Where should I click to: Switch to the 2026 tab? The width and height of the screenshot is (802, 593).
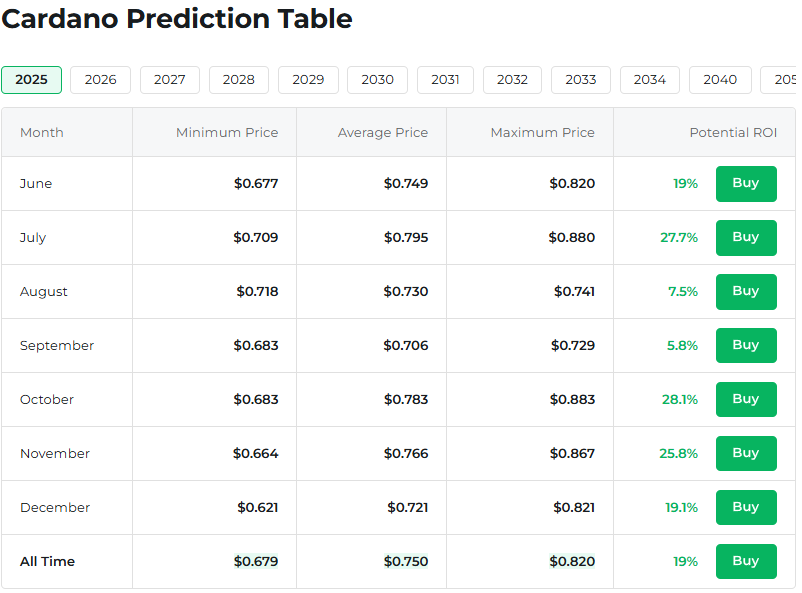[x=100, y=80]
